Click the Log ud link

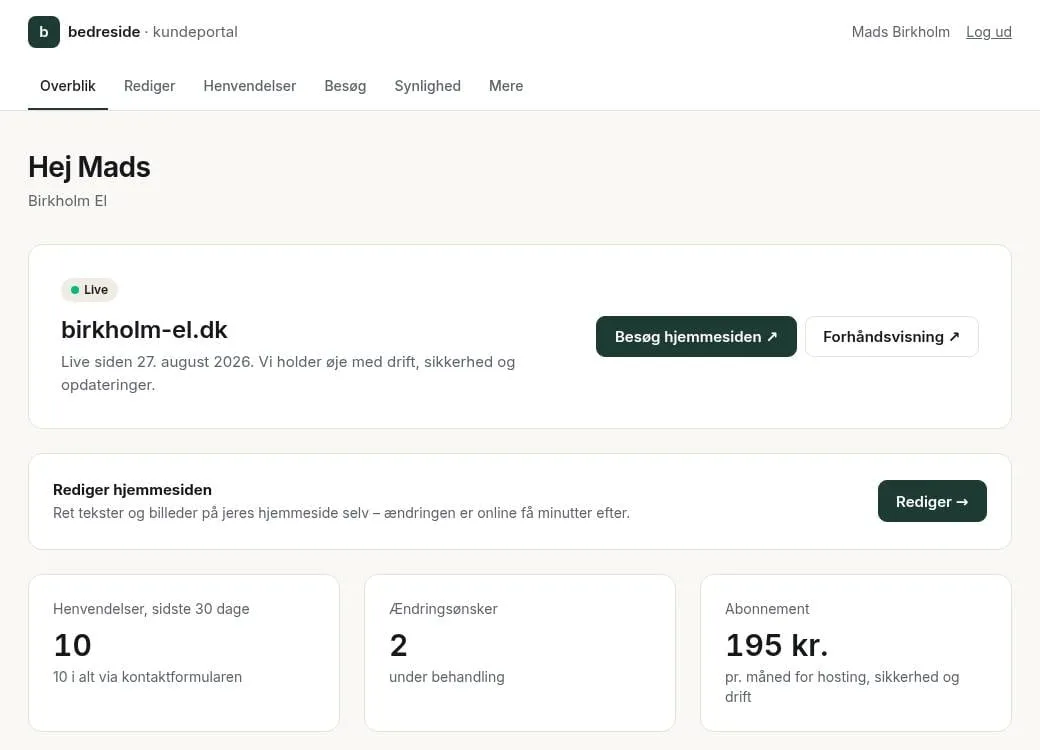[x=988, y=32]
